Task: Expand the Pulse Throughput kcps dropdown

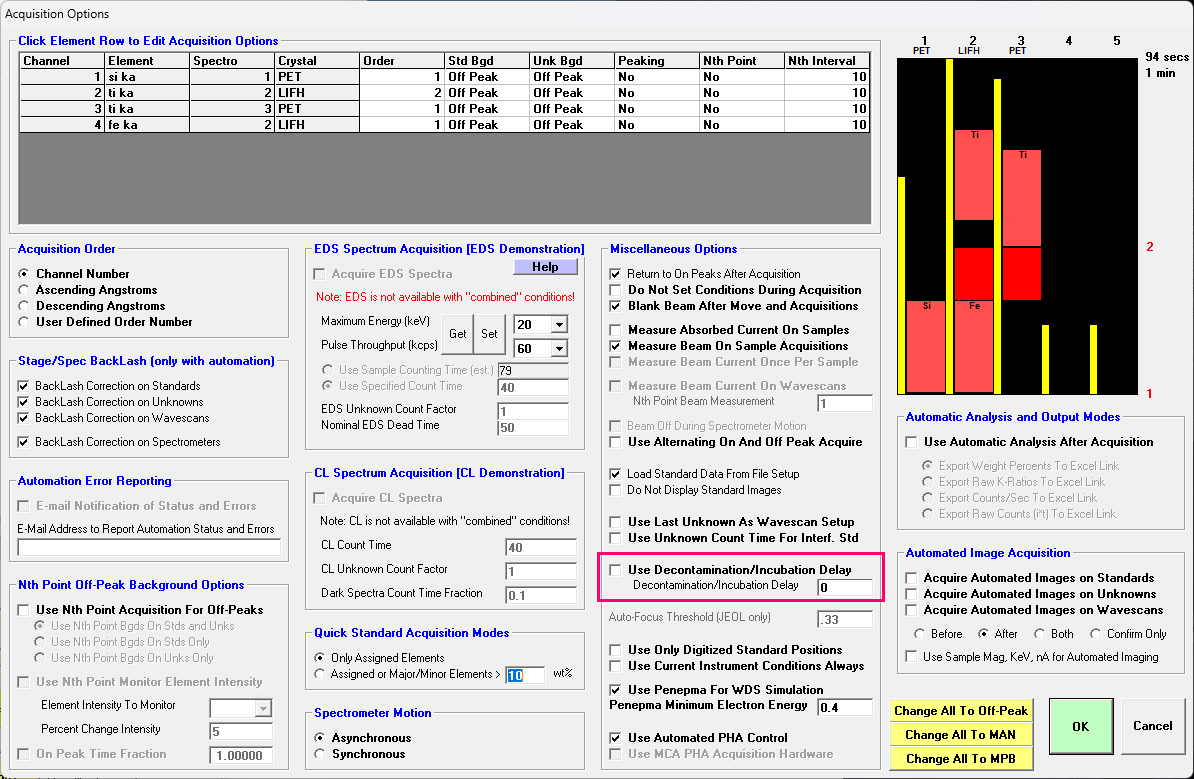Action: pyautogui.click(x=558, y=348)
